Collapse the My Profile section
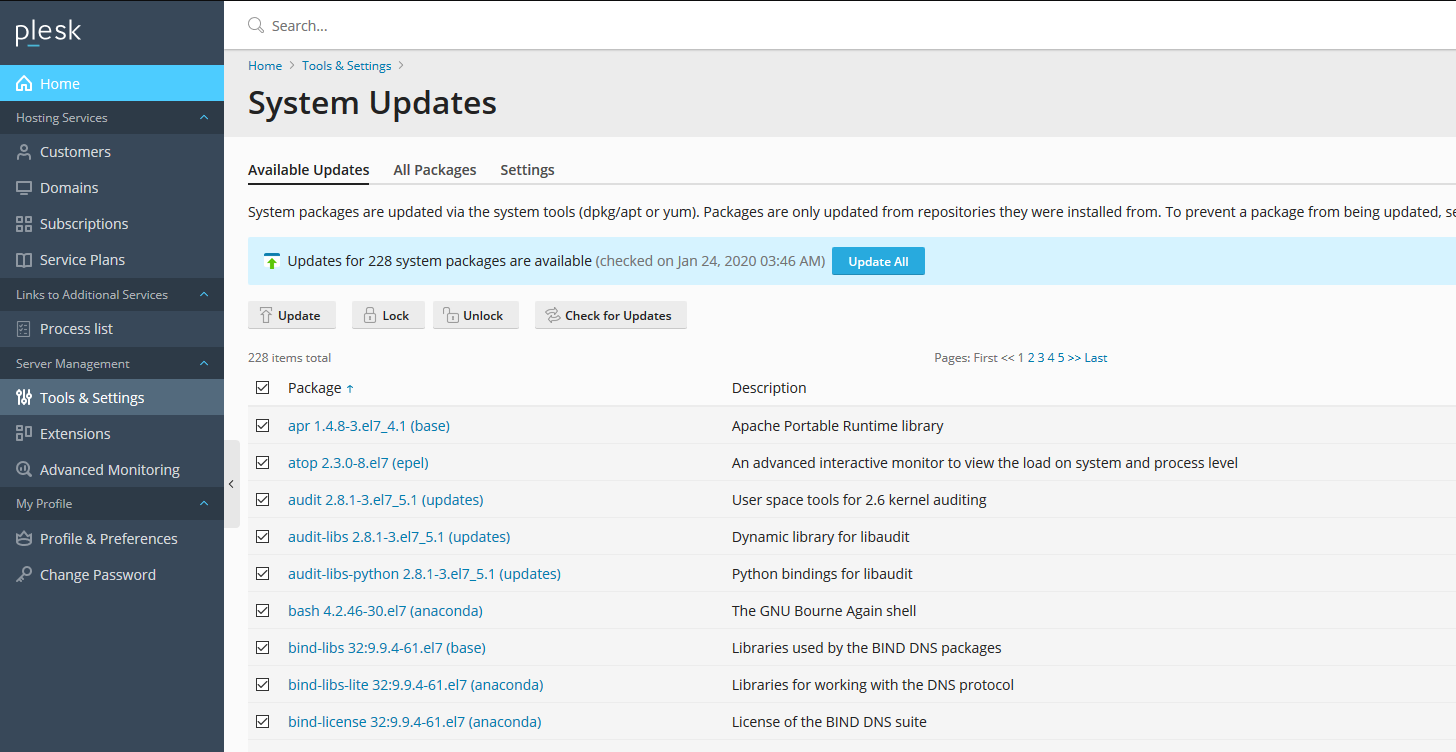This screenshot has height=752, width=1456. pos(204,504)
